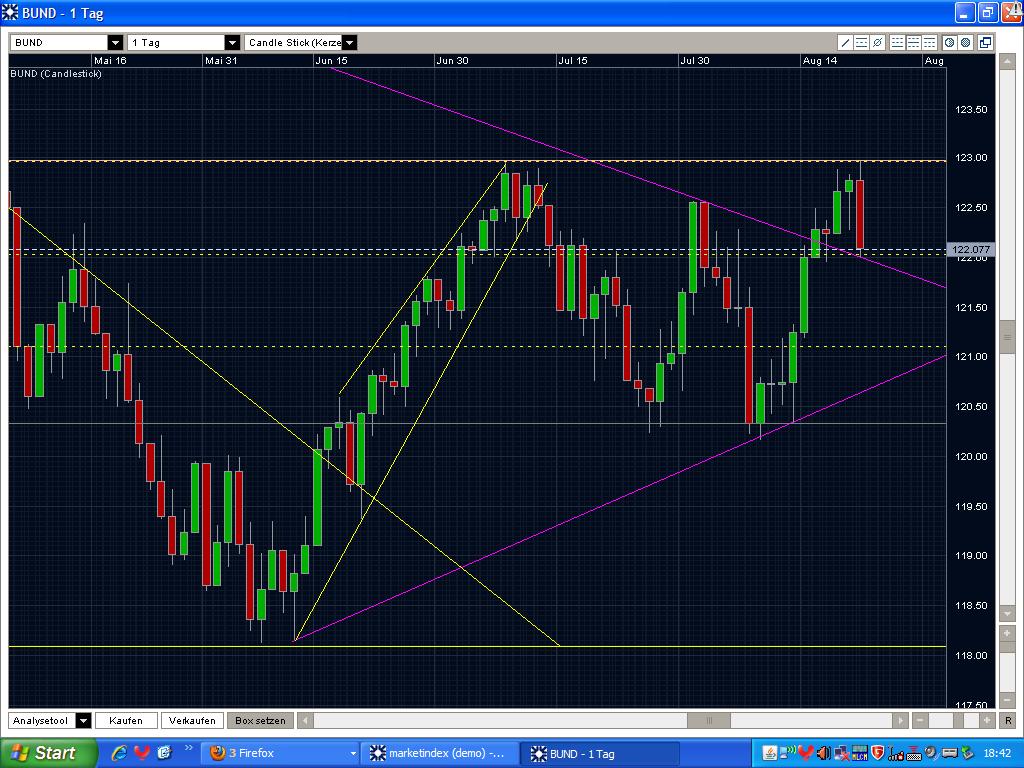Select the trendline drawing tool
The width and height of the screenshot is (1024, 768).
pos(845,43)
